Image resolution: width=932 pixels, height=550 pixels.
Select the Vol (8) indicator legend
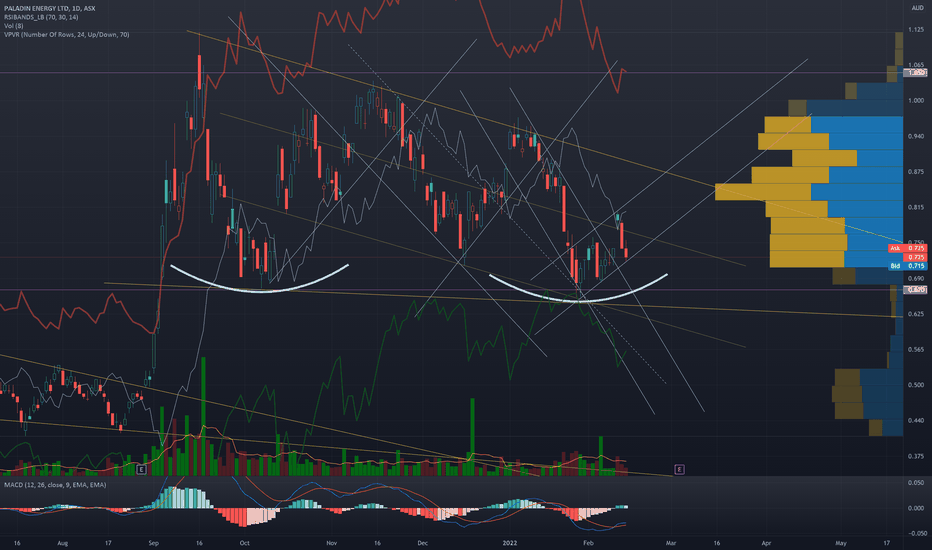(14, 26)
